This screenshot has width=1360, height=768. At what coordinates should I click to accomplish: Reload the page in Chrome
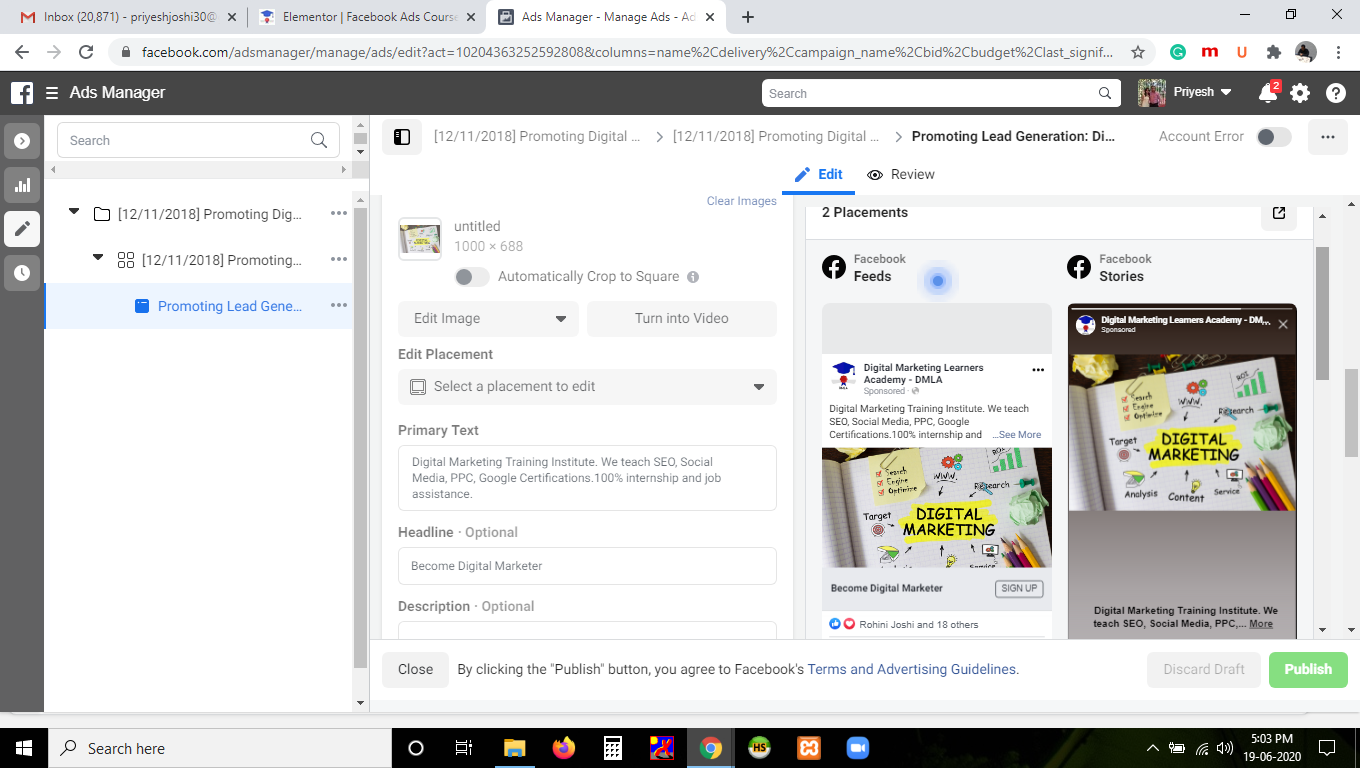[x=86, y=52]
